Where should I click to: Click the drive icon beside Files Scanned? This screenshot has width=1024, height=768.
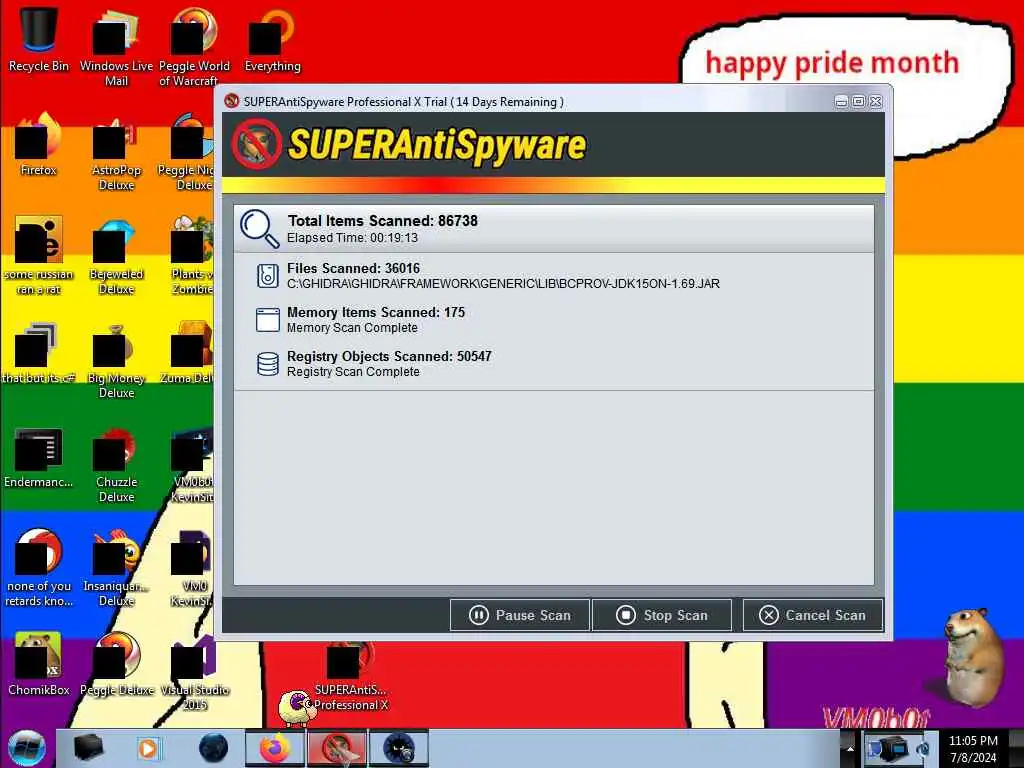(x=268, y=276)
